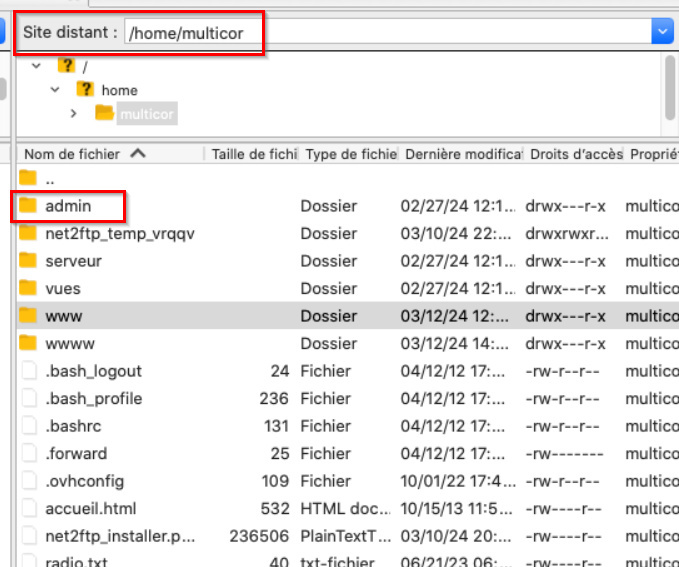The height and width of the screenshot is (567, 679).
Task: Select the vues folder icon
Action: [x=29, y=289]
